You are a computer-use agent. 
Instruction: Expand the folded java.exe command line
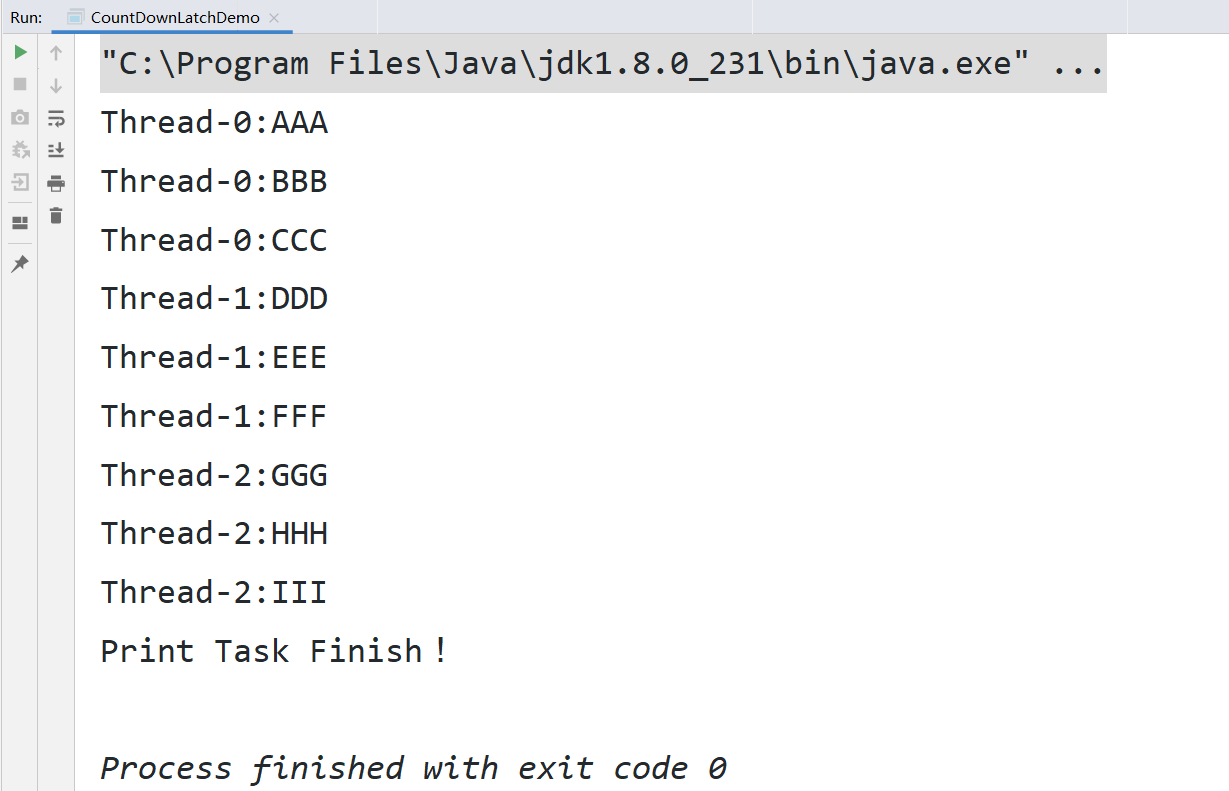(x=1078, y=65)
